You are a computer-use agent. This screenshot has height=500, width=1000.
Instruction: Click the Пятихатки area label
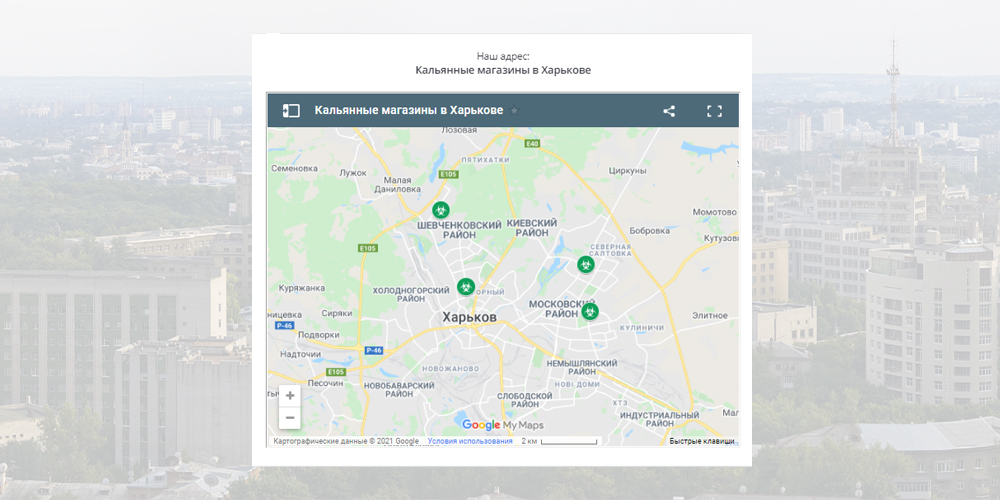[485, 160]
